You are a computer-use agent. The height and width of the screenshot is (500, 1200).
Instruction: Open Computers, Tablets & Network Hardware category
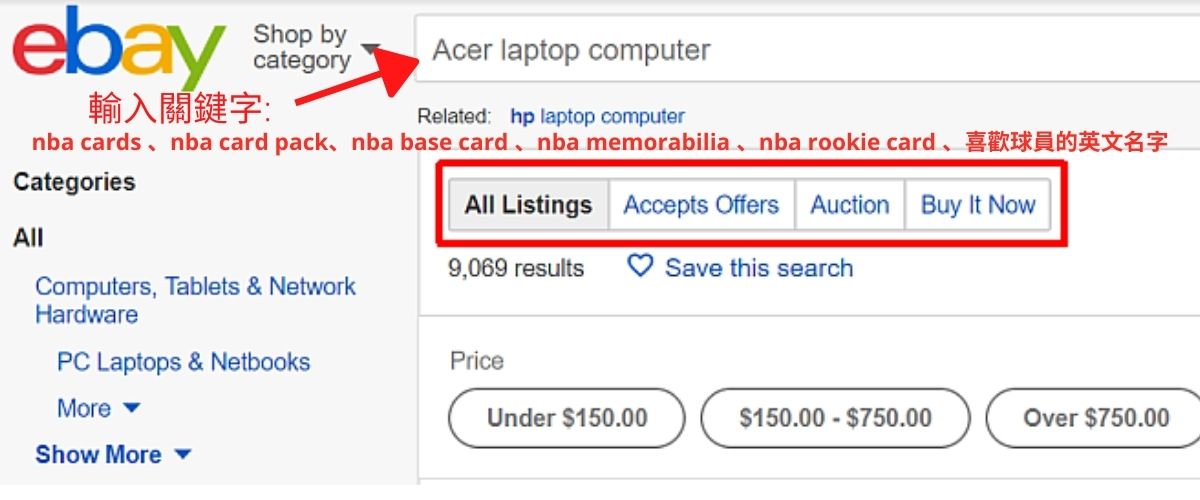pos(195,300)
